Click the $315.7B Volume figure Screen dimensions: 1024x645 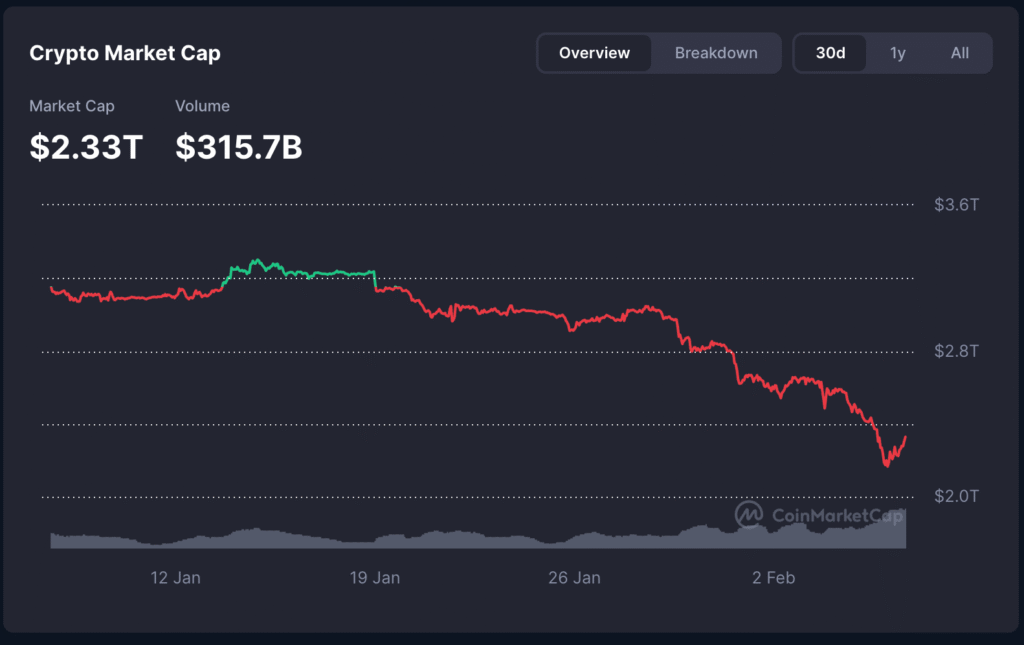click(238, 146)
